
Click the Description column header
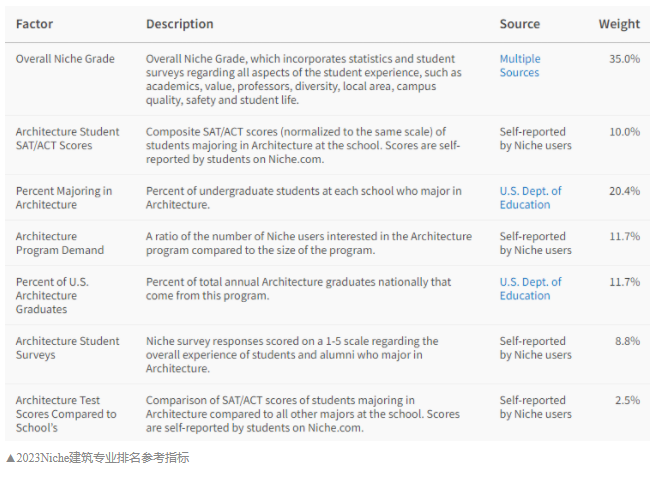coord(180,24)
